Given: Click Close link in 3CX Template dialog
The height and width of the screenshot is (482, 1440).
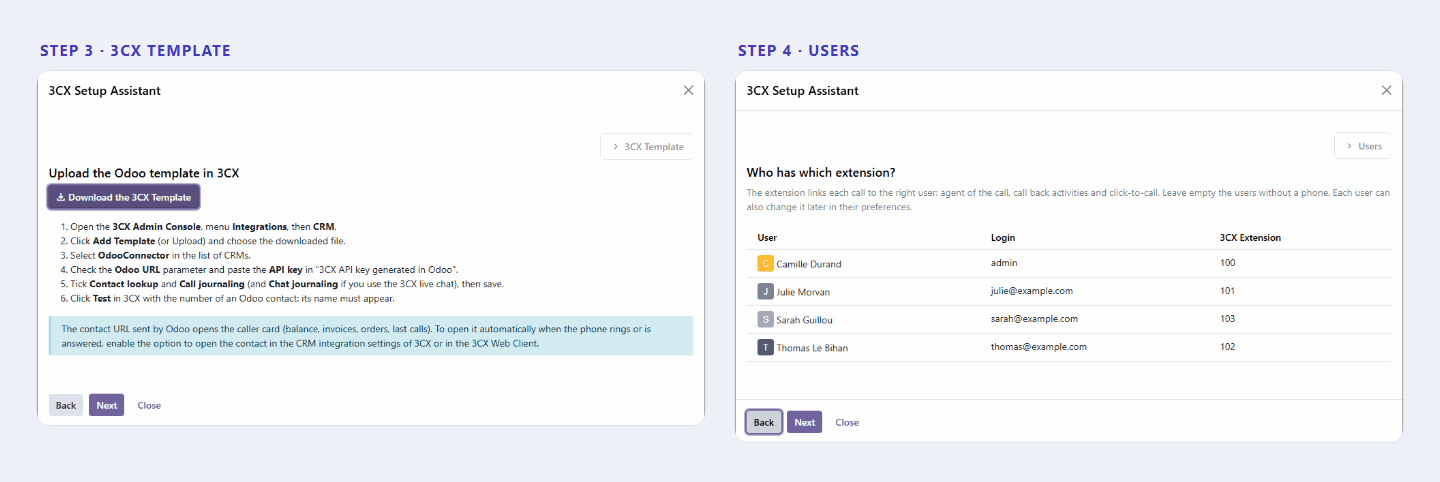Looking at the screenshot, I should tap(149, 405).
